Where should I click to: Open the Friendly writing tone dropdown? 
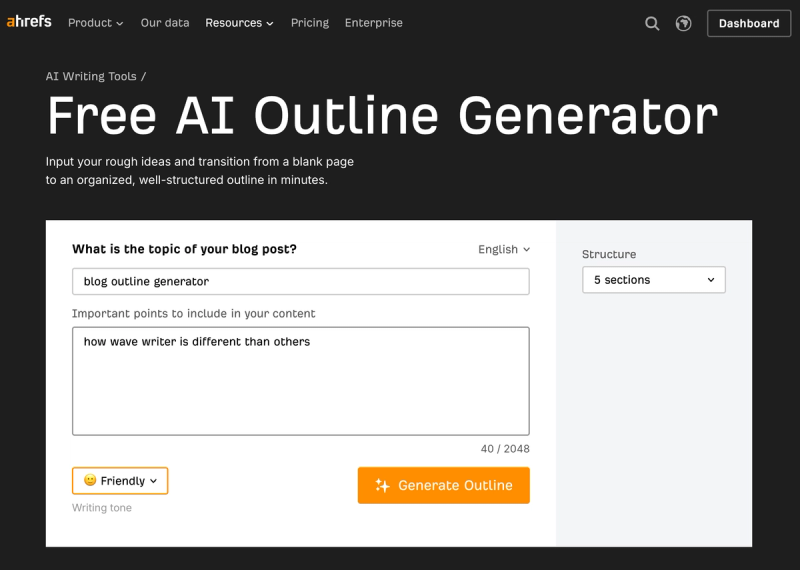coord(120,481)
